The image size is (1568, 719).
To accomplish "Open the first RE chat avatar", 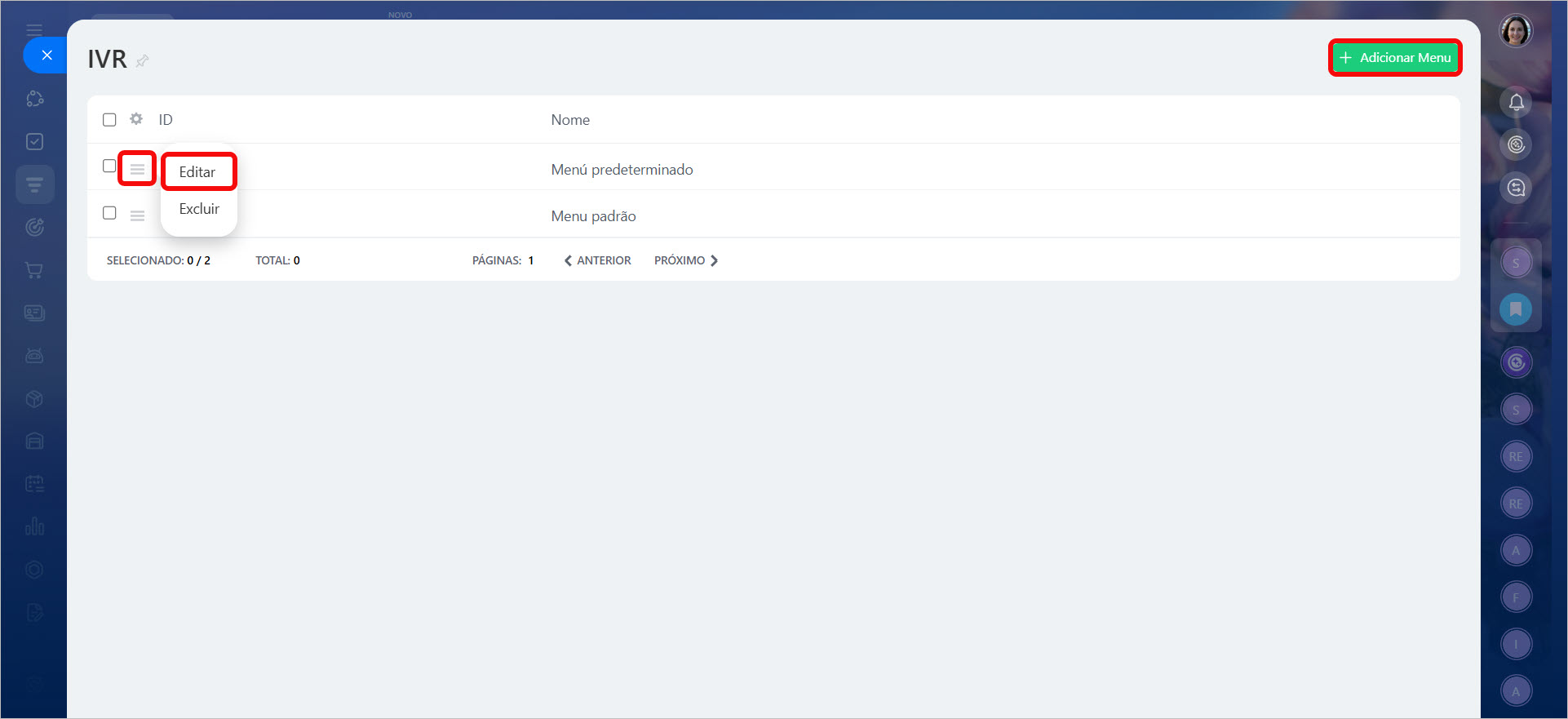I will [1516, 456].
